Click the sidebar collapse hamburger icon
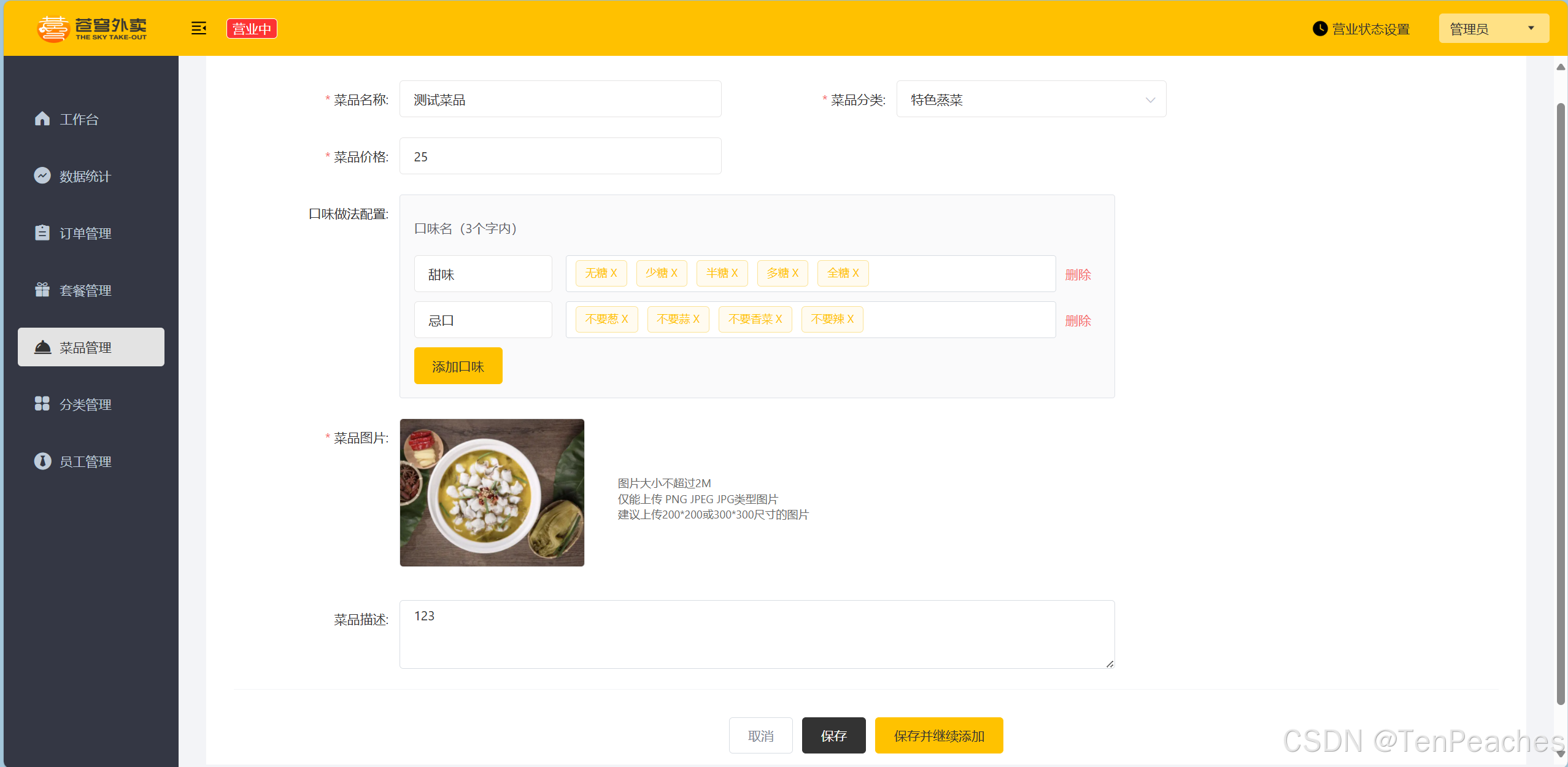 click(199, 28)
